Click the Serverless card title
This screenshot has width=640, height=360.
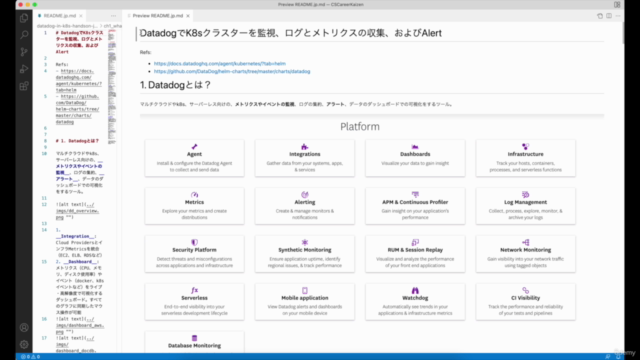tap(194, 298)
